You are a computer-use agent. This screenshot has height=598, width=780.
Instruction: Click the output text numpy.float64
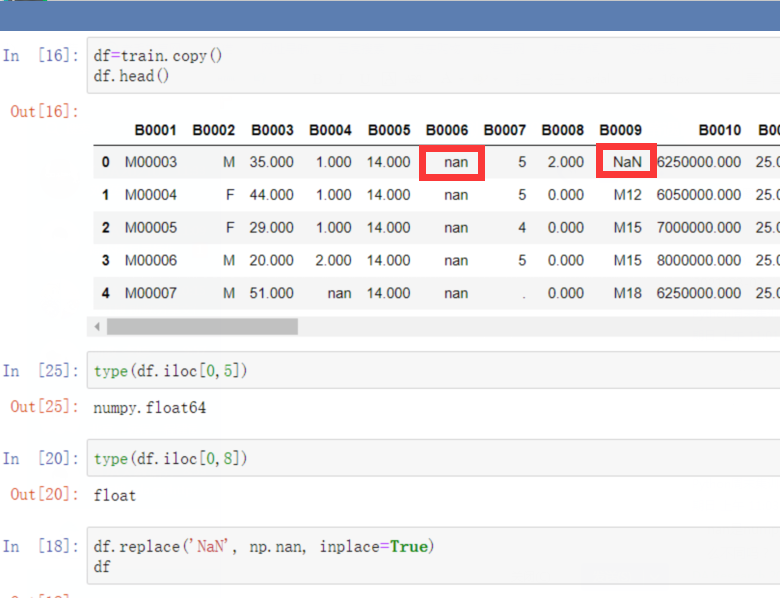click(x=150, y=408)
